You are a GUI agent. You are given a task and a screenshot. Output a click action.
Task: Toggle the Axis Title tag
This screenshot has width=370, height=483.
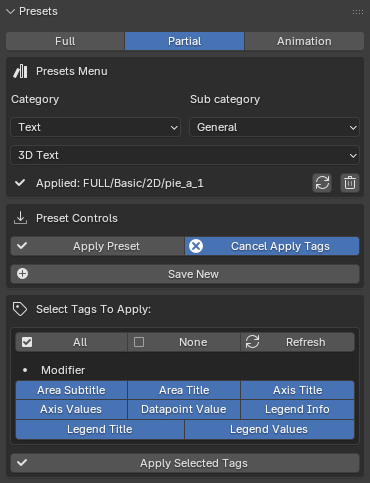pos(297,390)
